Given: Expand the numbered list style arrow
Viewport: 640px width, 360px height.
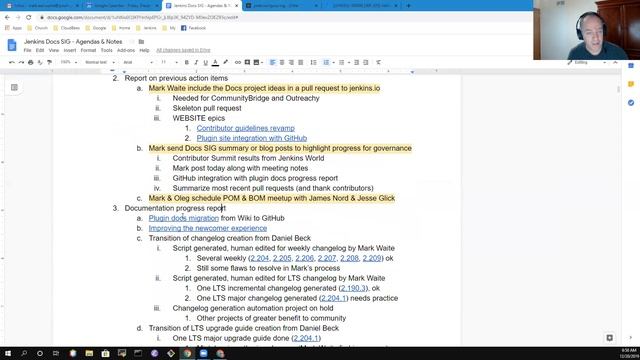Looking at the screenshot, I should [x=333, y=62].
